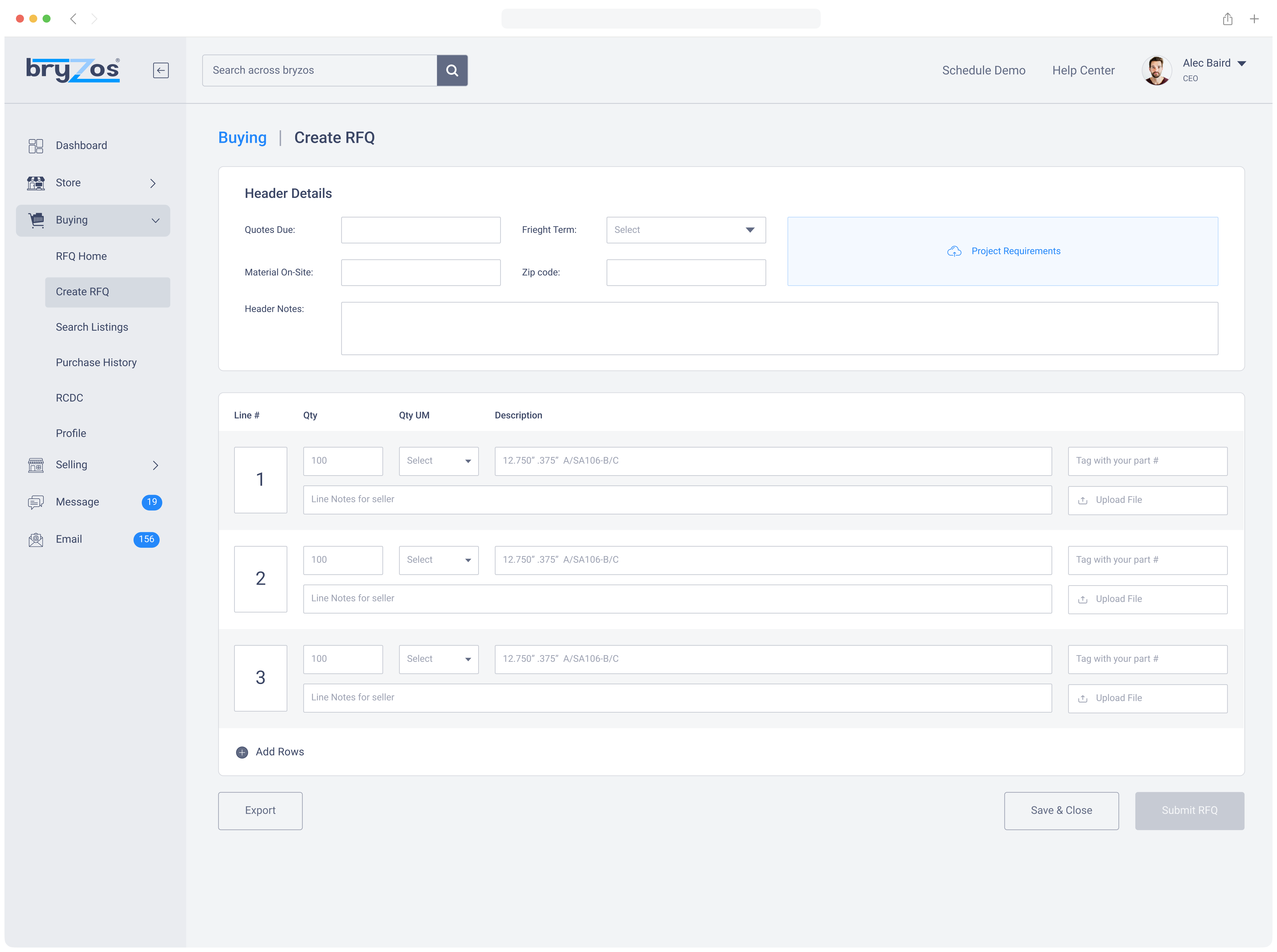1277x952 pixels.
Task: Expand Alec Baird account dropdown arrow
Action: coord(1242,63)
